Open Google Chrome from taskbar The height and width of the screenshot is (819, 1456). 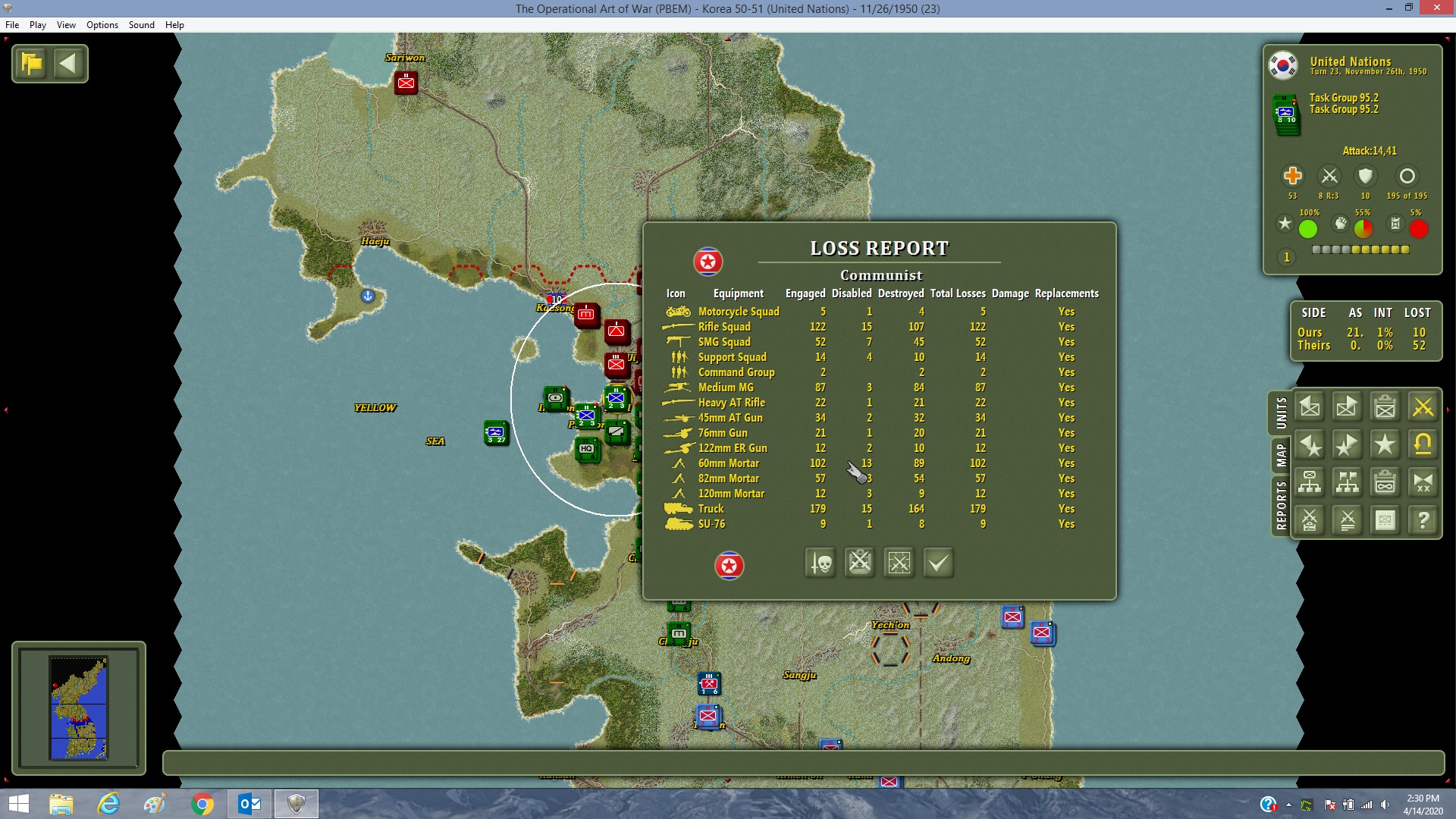point(202,804)
